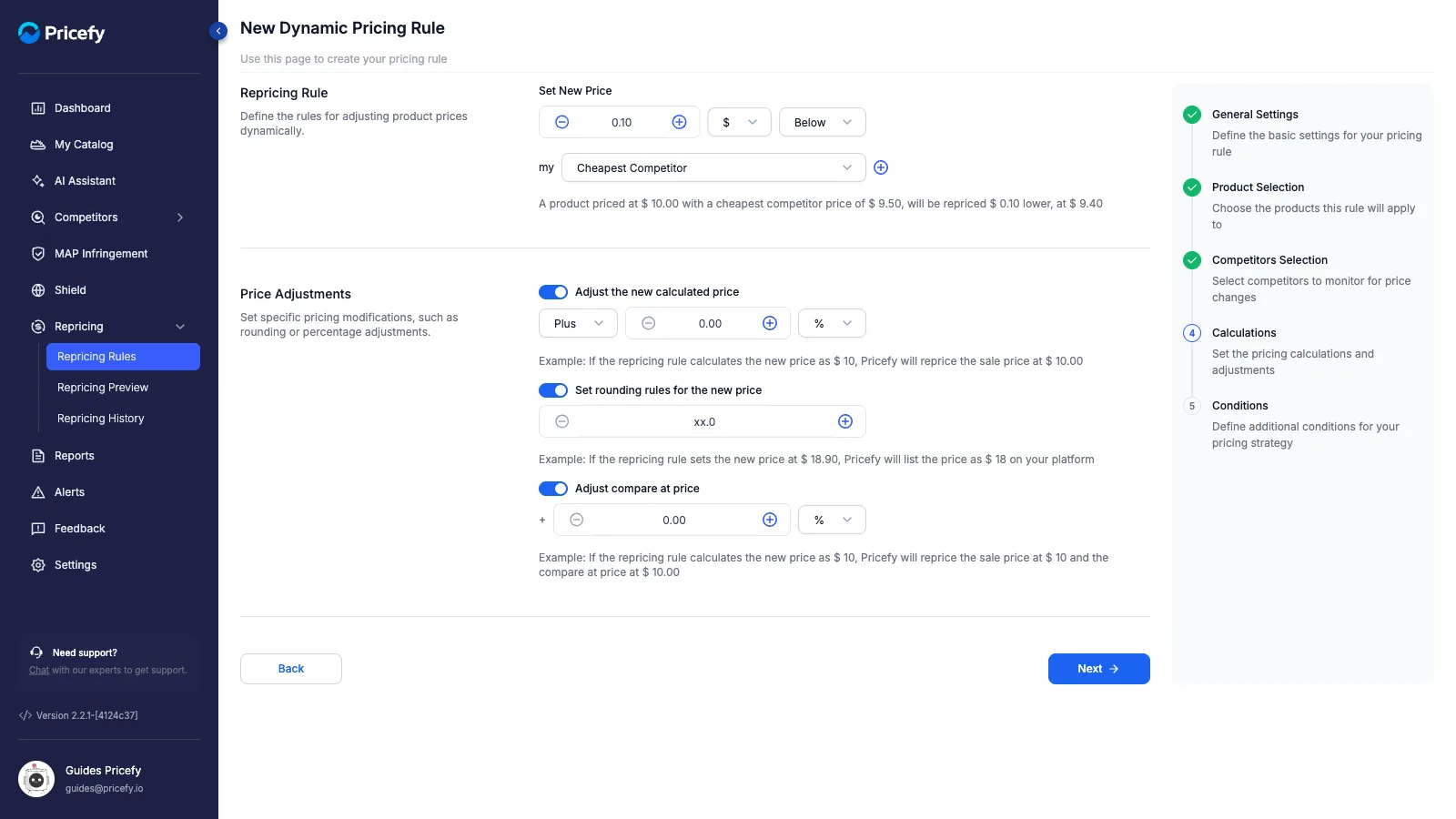Click the step 4 Calculations circle
The image size is (1456, 819).
pyautogui.click(x=1192, y=333)
